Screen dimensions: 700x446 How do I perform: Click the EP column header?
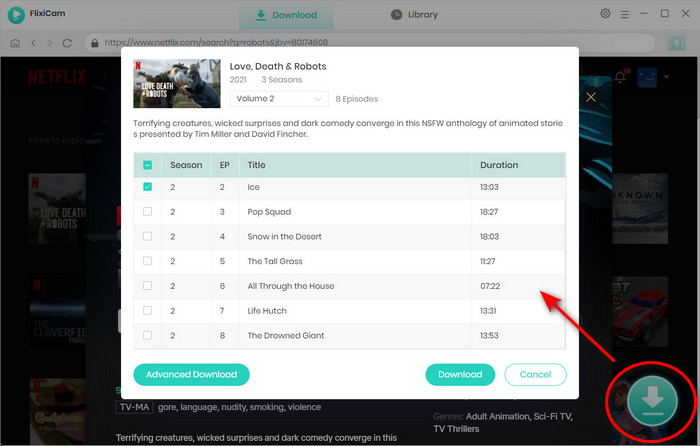click(x=224, y=165)
